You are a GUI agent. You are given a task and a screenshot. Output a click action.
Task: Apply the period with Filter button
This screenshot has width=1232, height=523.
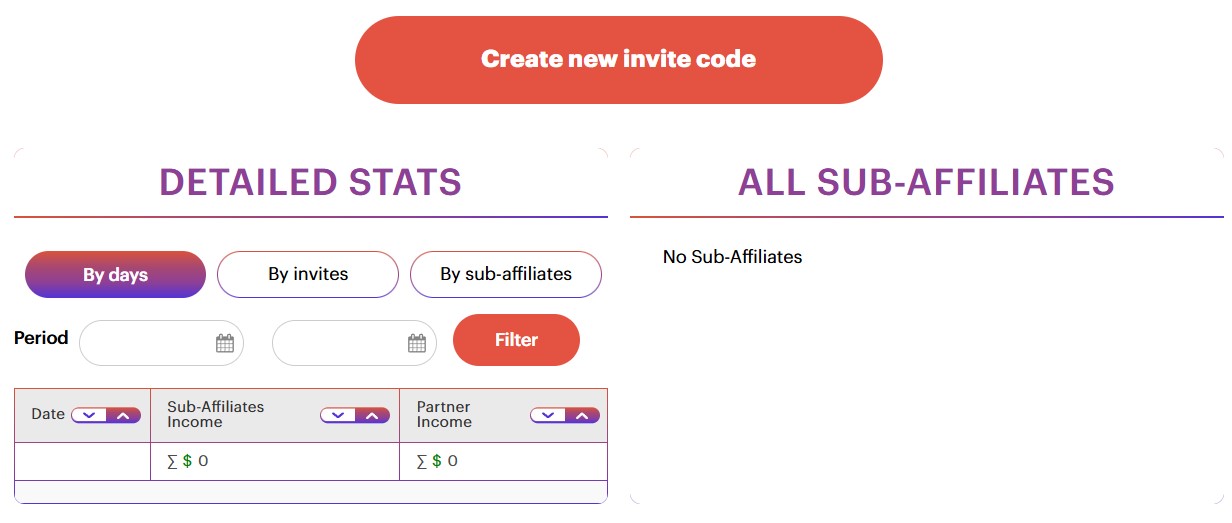pyautogui.click(x=516, y=340)
